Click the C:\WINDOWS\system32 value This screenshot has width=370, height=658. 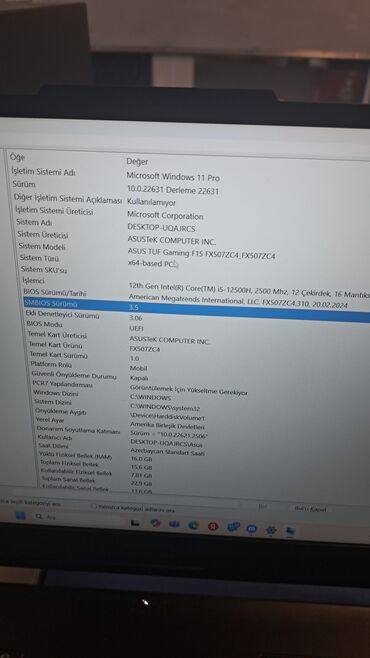click(x=165, y=407)
